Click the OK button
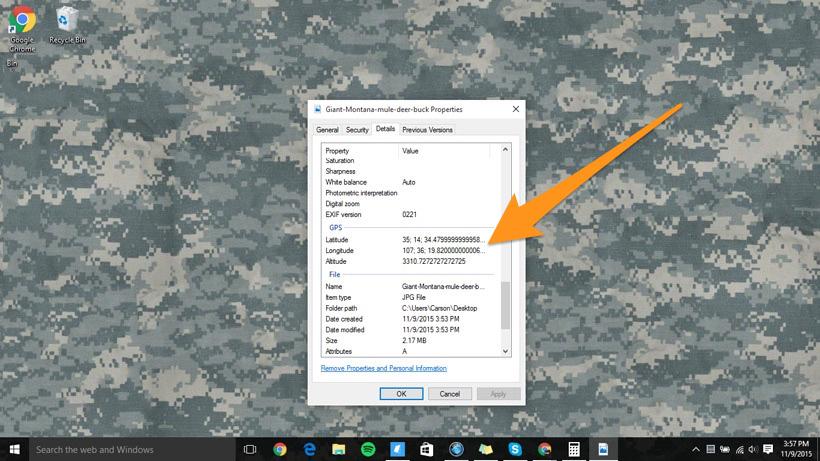 pyautogui.click(x=401, y=394)
